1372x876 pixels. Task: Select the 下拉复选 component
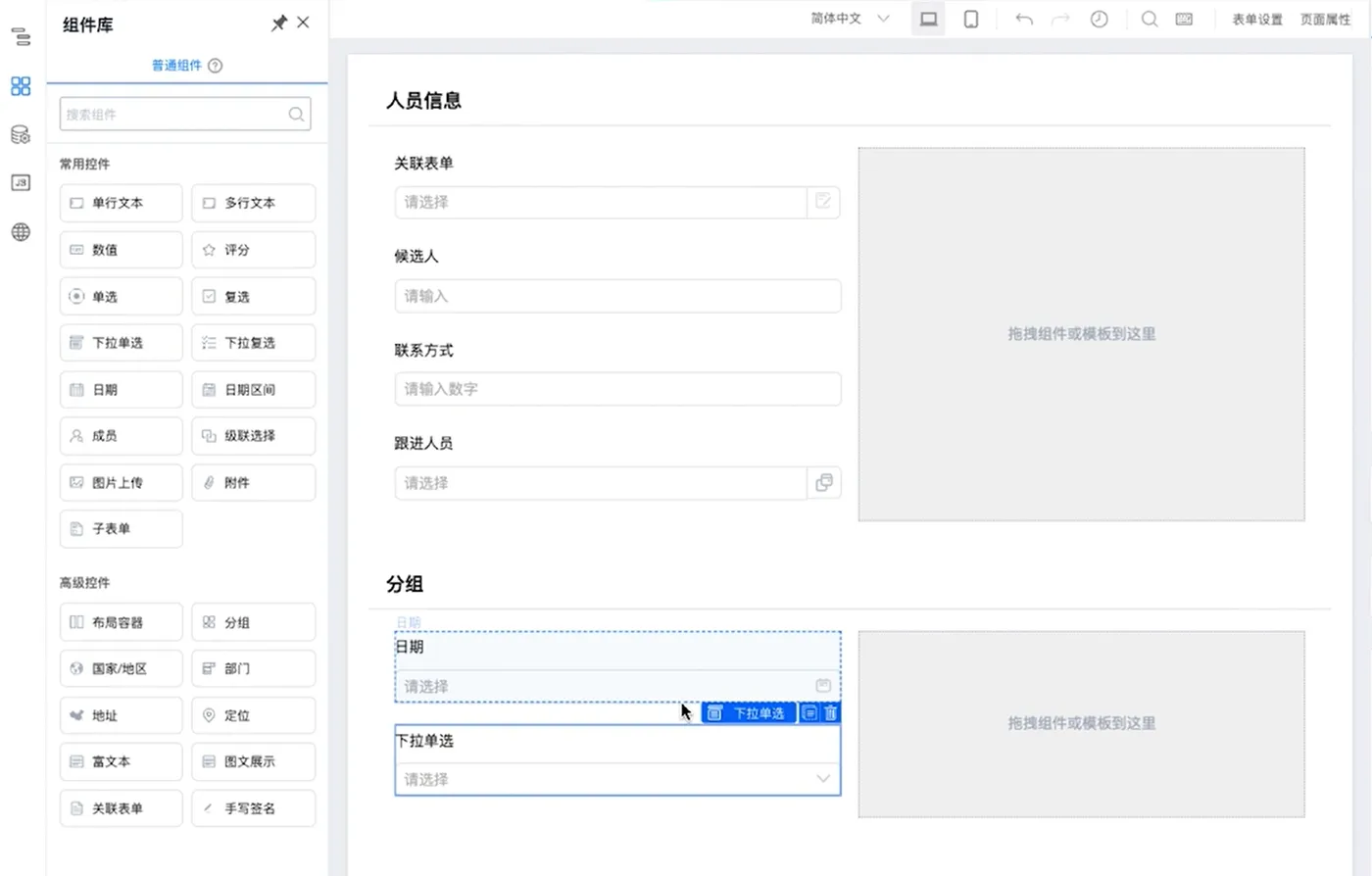coord(253,343)
